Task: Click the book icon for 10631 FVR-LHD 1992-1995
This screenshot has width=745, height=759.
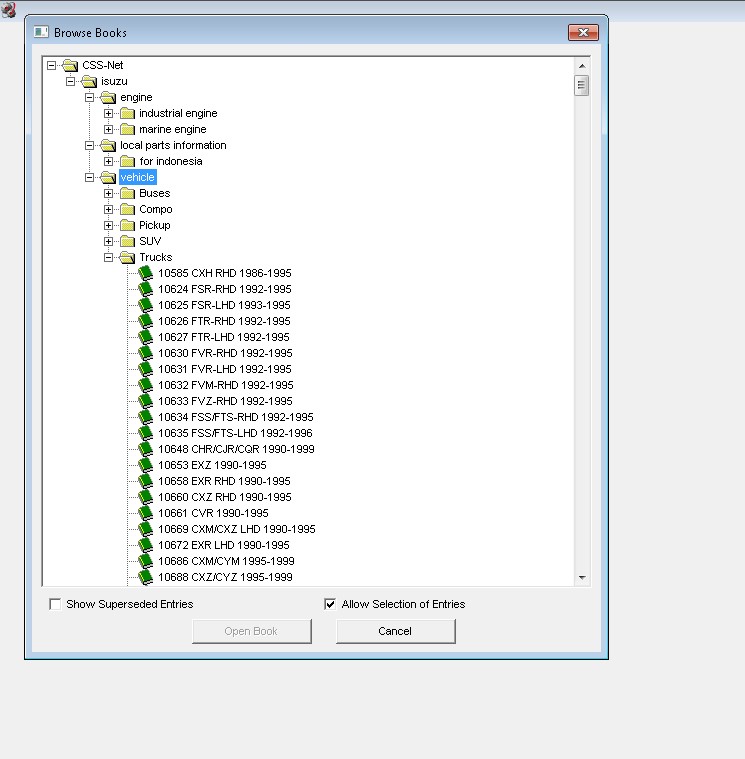Action: pyautogui.click(x=145, y=369)
